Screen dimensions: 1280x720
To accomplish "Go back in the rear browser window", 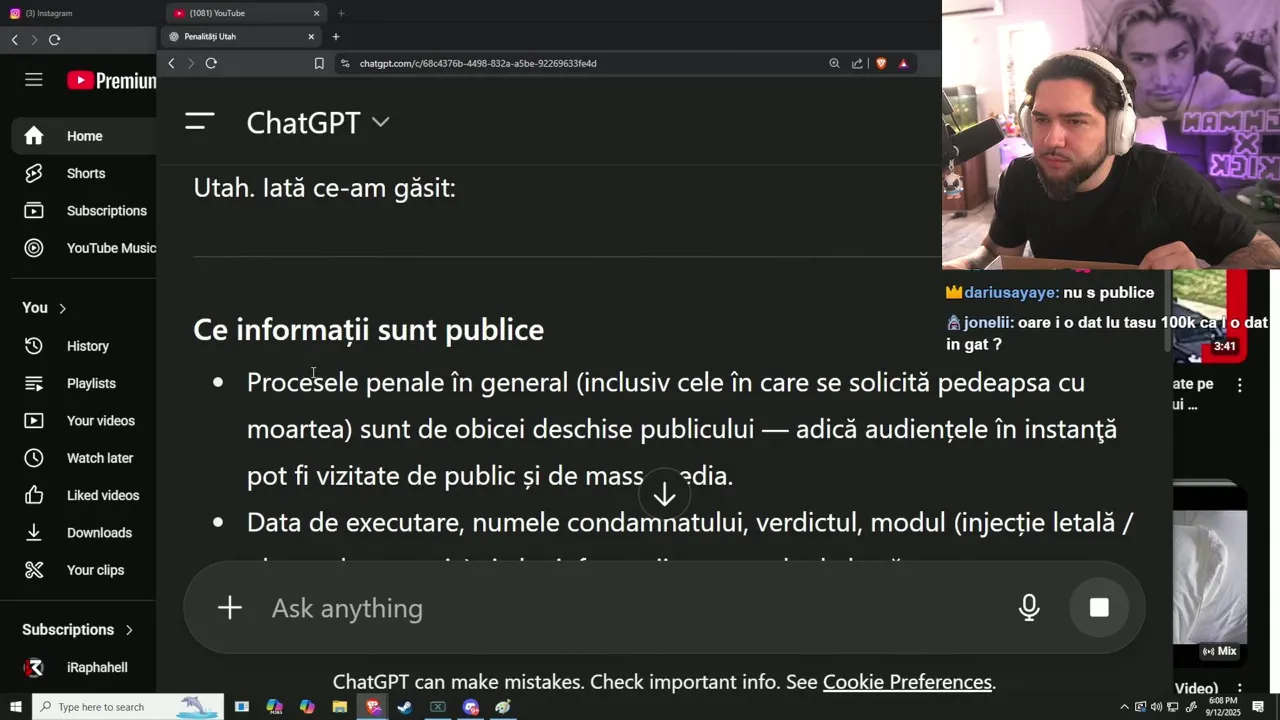I will coord(14,40).
